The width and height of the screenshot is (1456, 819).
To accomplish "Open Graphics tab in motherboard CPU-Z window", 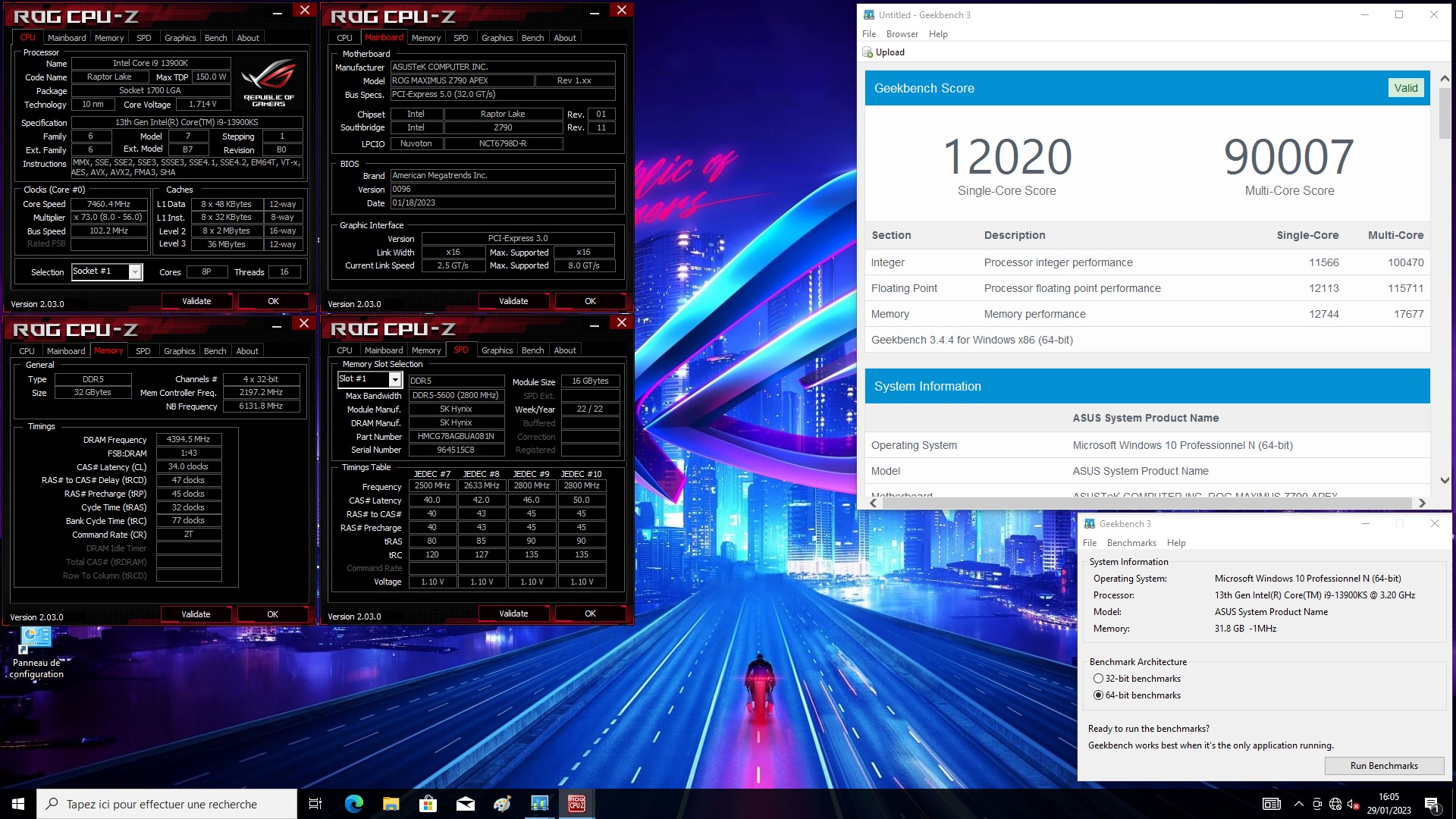I will pos(497,38).
